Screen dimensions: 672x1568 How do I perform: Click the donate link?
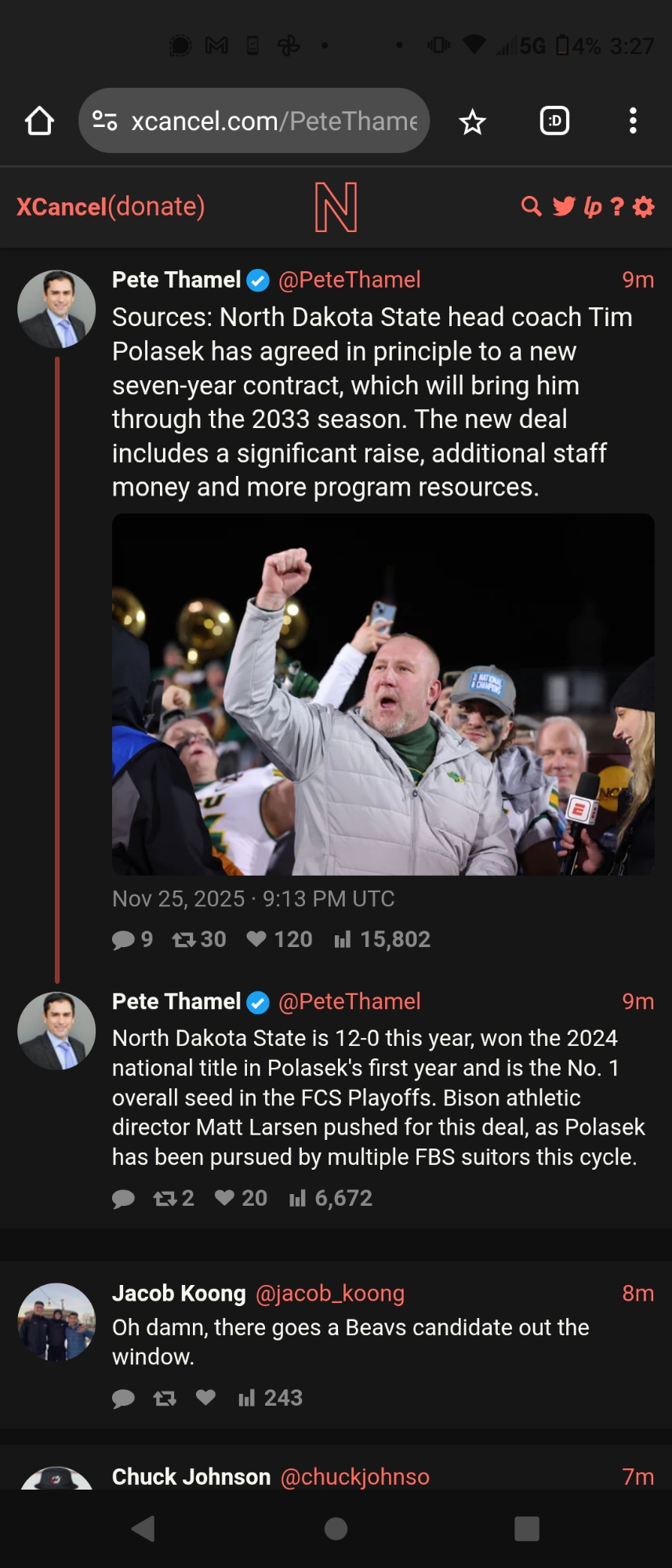coord(156,206)
